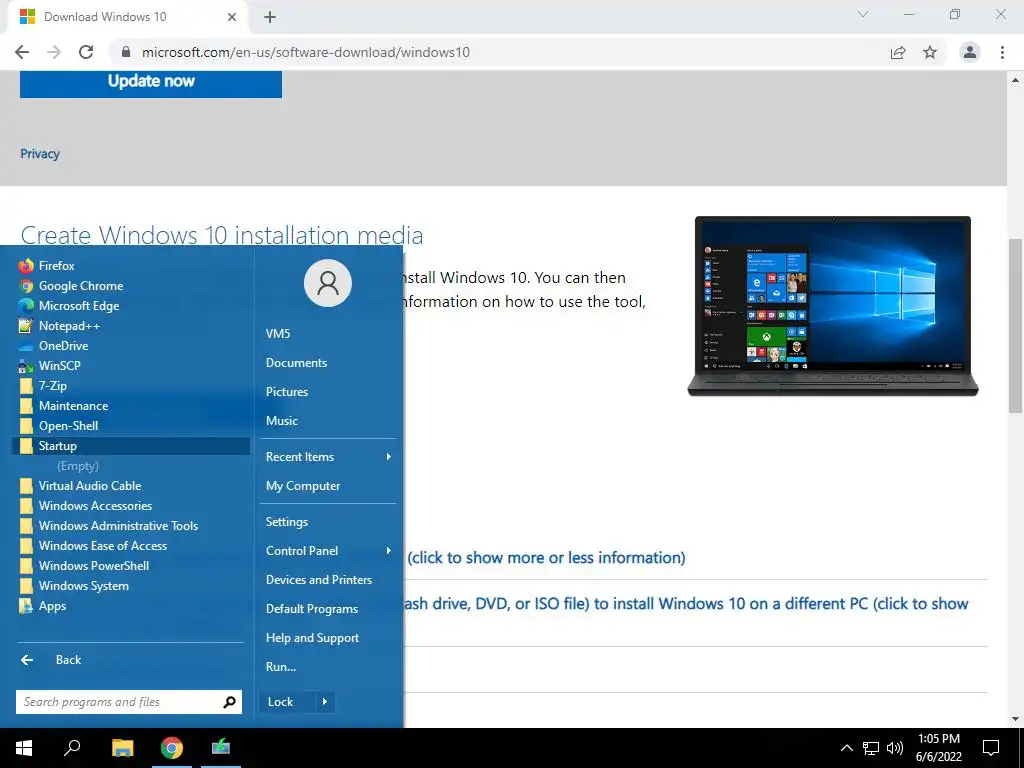Share this page from the address bar
1024x768 pixels.
(898, 52)
